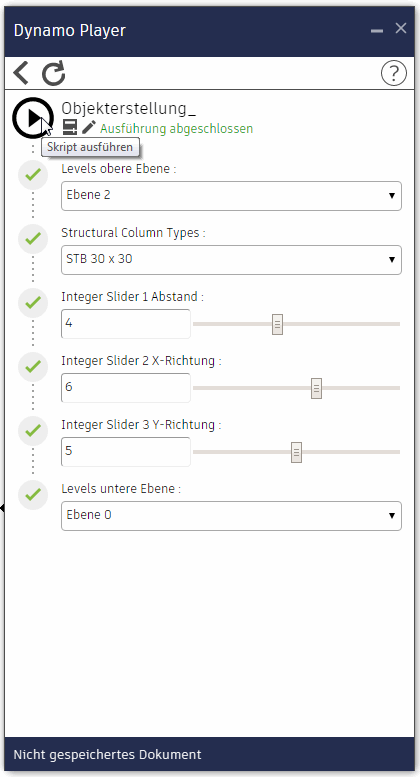The height and width of the screenshot is (777, 420).
Task: Click the X-Richtung value field showing 6
Action: pyautogui.click(x=126, y=388)
